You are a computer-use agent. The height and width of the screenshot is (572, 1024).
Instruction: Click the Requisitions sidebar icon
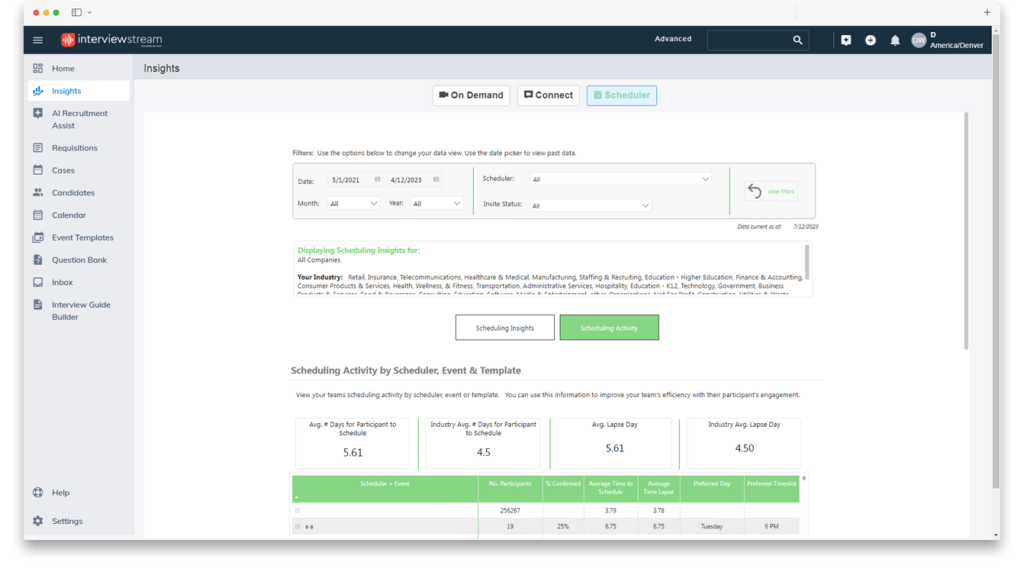click(38, 148)
